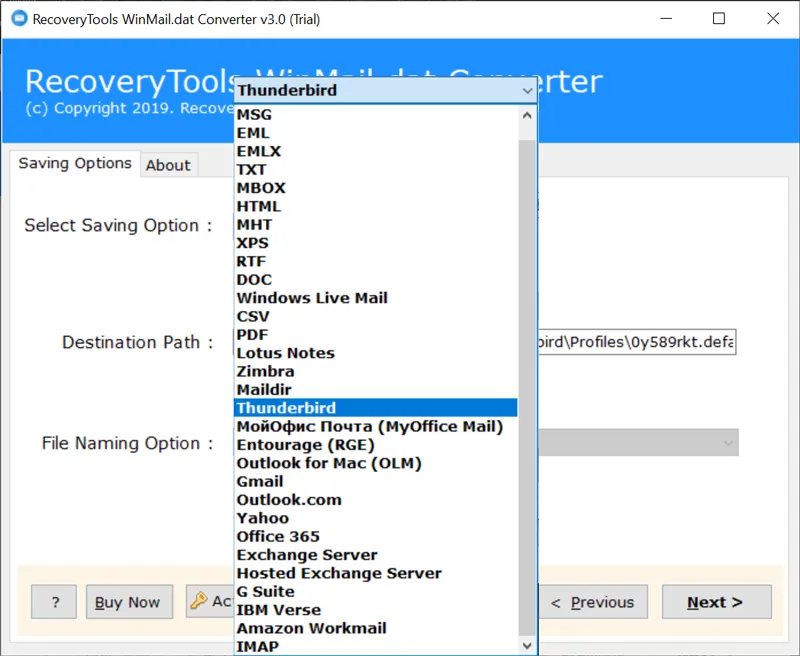Choose PDF from the saving options list
Screen dimensions: 800x656
pyautogui.click(x=252, y=335)
